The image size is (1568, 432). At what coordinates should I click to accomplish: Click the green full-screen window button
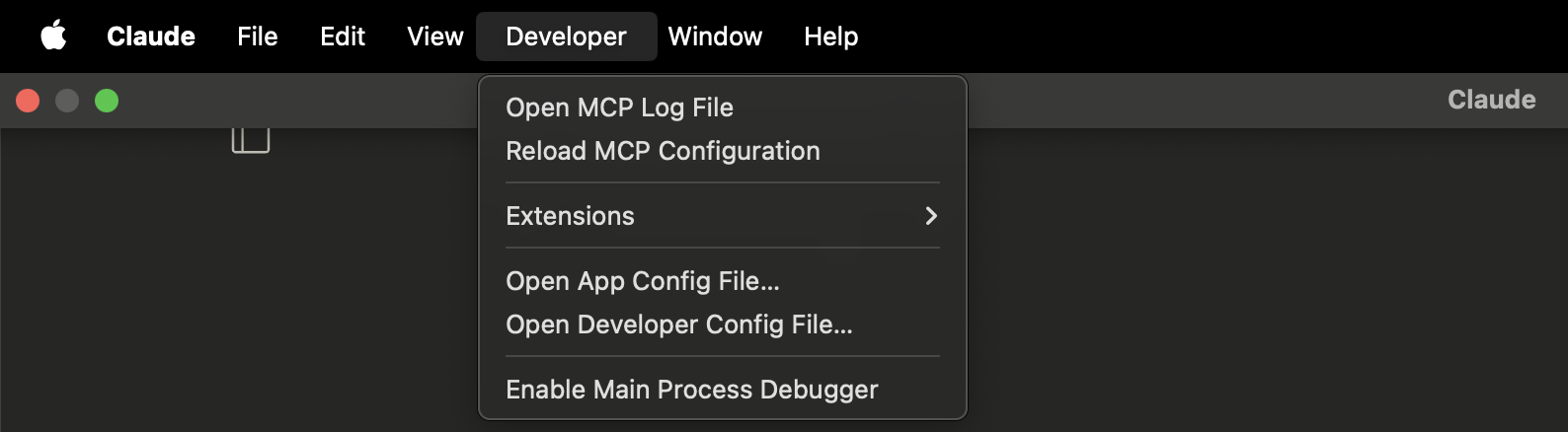(x=107, y=101)
